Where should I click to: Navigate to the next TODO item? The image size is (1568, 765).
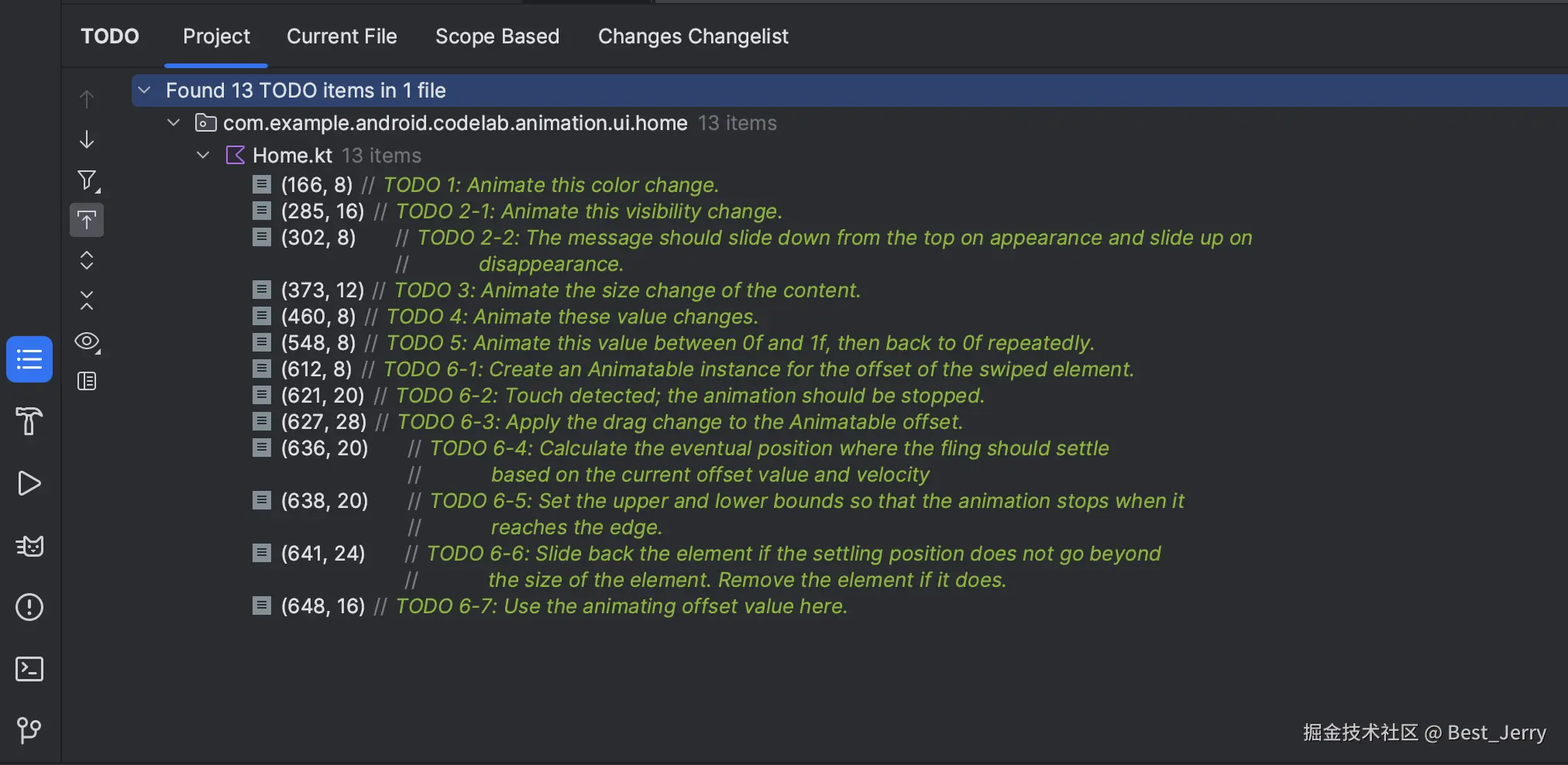point(86,139)
